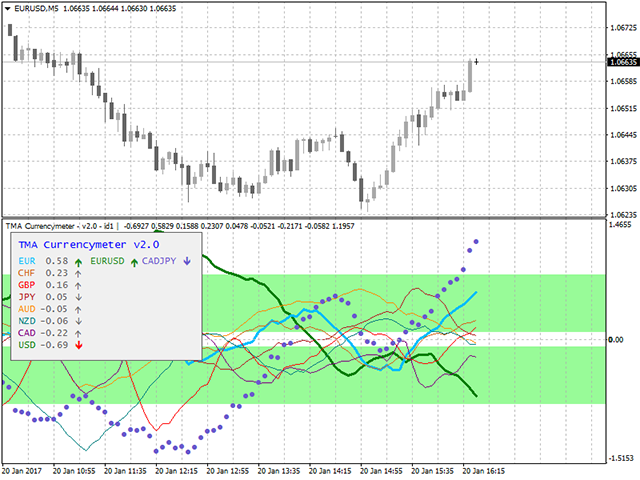Click the GBP currency label
640x480 pixels.
(27, 285)
